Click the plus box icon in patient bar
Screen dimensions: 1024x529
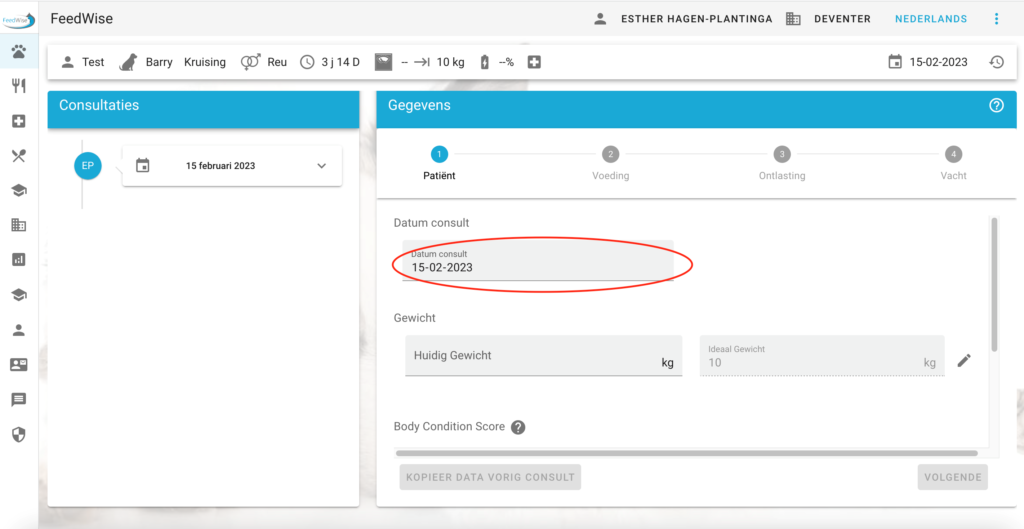[x=534, y=62]
